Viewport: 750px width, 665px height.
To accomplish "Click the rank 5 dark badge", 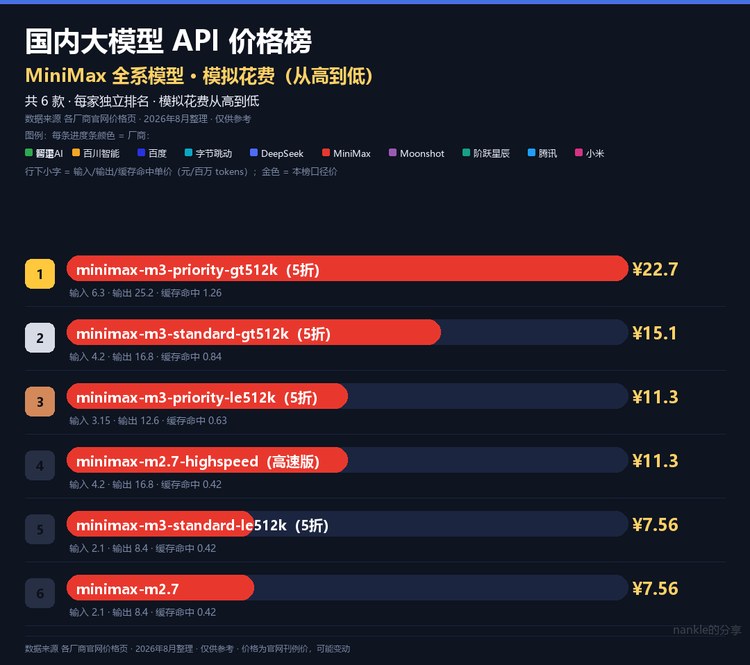I will 40,529.
